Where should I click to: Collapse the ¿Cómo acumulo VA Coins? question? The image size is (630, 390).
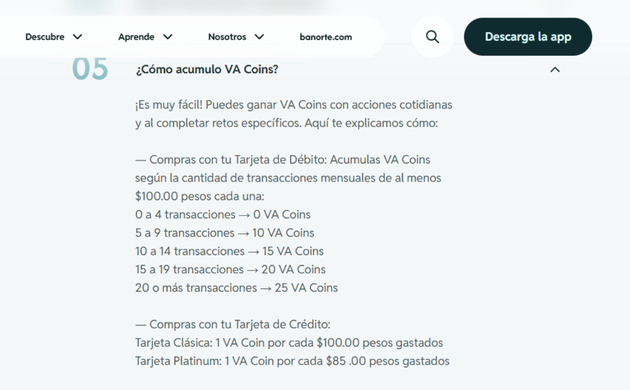click(x=555, y=69)
